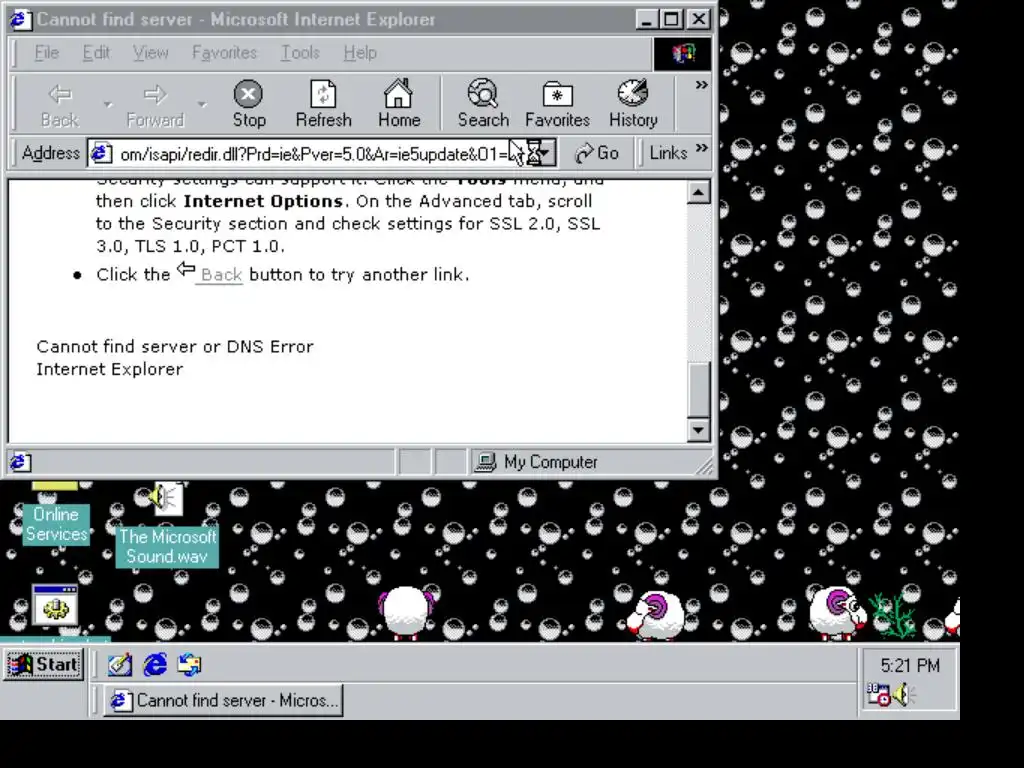Click the Go button
1024x768 pixels.
point(597,153)
